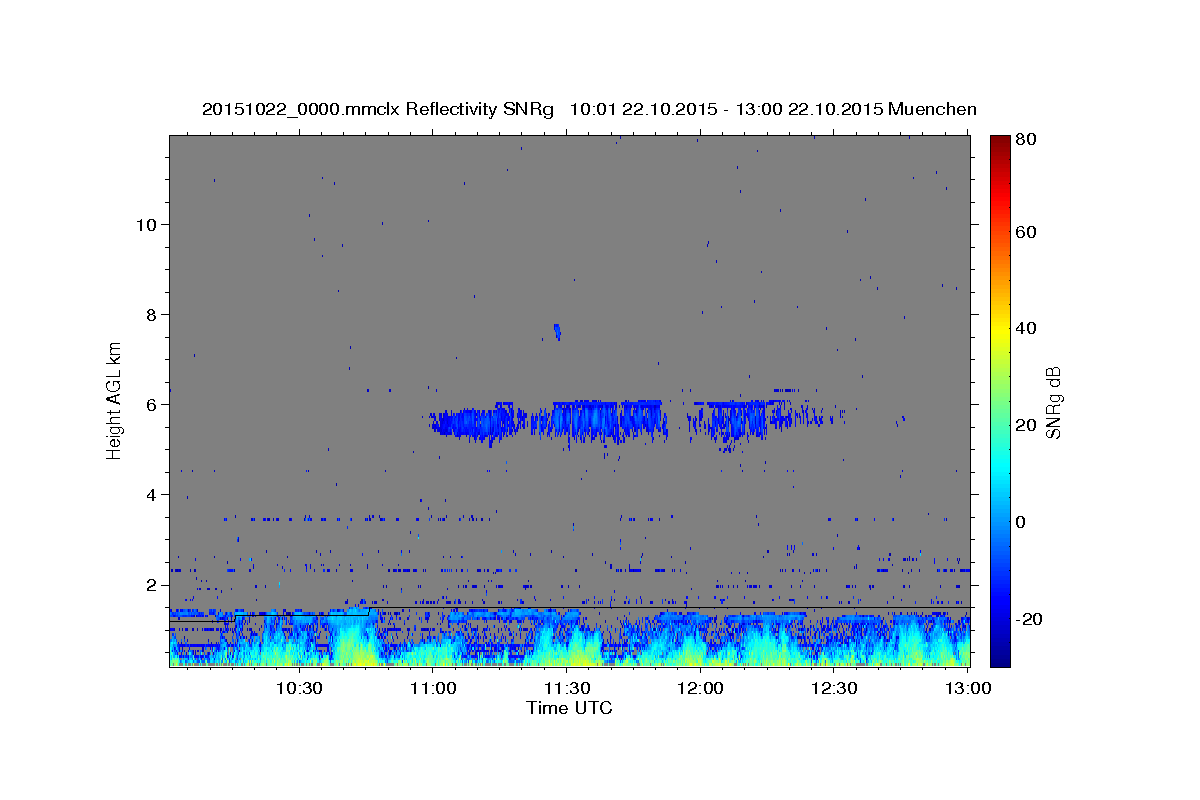Click the 10:30 time tick label

click(x=299, y=688)
